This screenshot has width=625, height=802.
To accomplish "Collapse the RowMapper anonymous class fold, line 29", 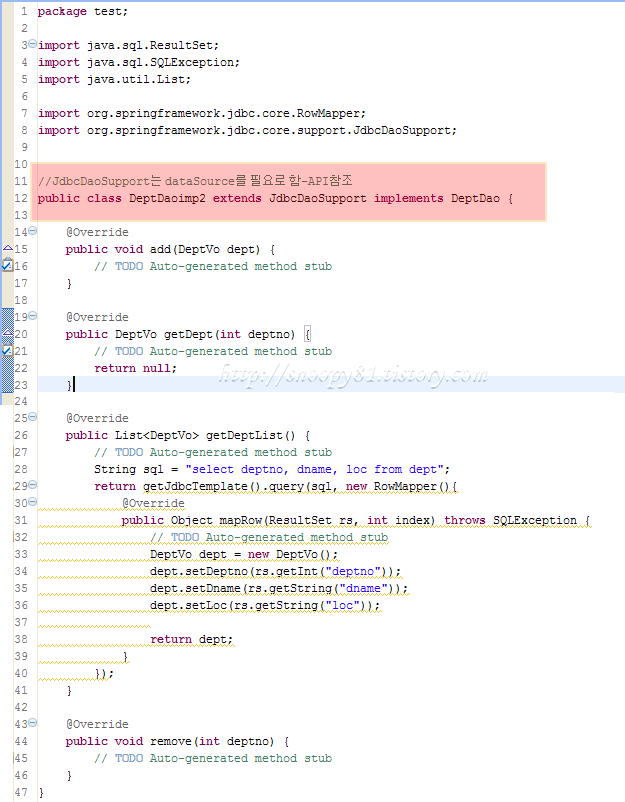I will click(x=32, y=485).
